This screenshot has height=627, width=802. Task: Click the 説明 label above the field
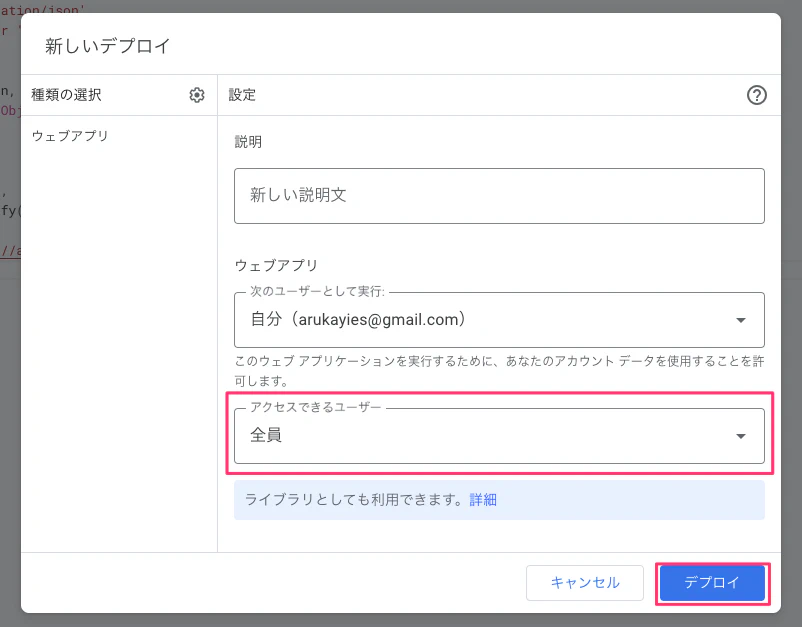(248, 142)
